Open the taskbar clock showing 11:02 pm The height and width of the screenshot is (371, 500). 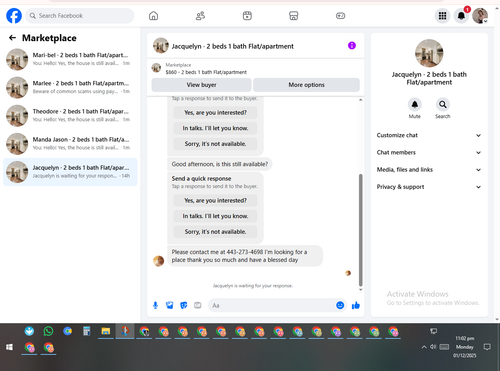click(465, 347)
